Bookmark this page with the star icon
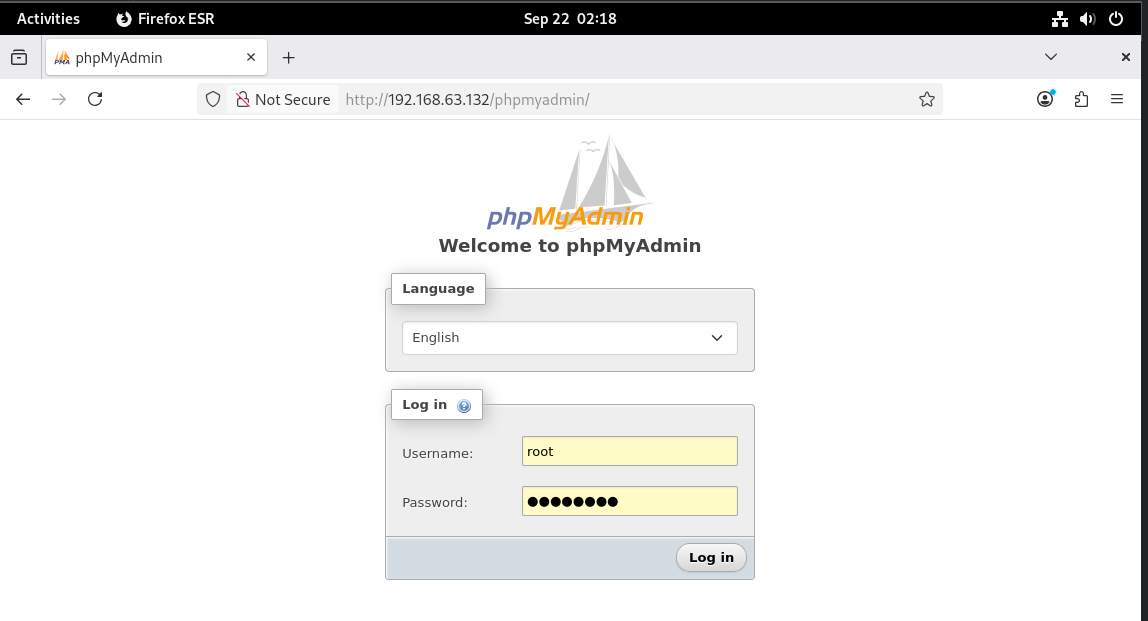 [x=926, y=99]
